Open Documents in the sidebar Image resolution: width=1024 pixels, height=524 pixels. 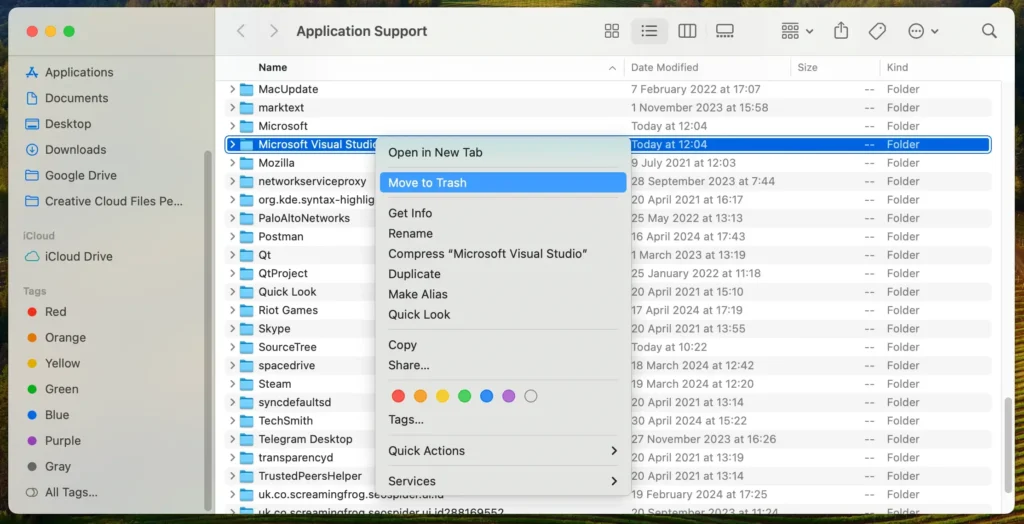click(67, 98)
